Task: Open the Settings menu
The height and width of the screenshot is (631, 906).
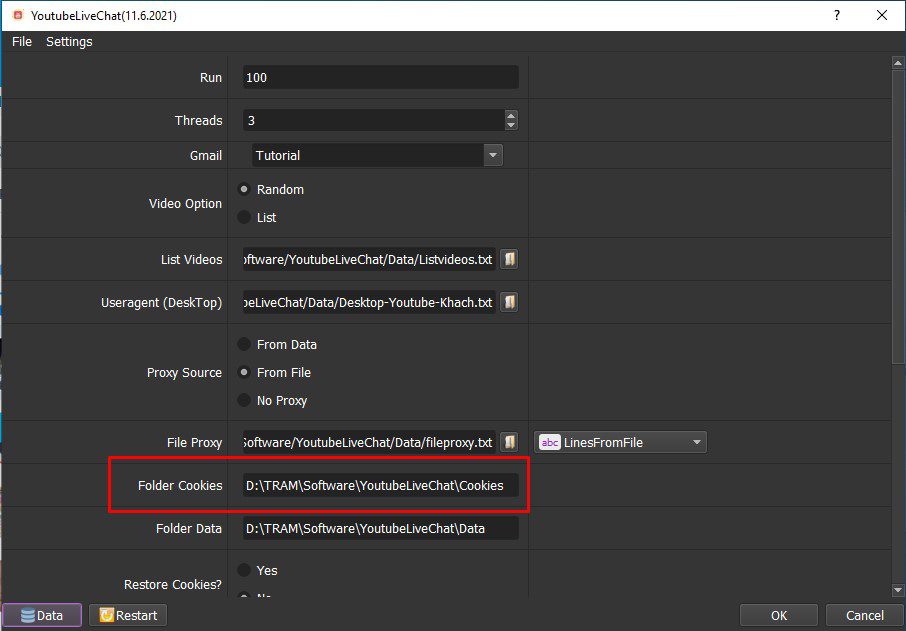Action: pyautogui.click(x=69, y=42)
